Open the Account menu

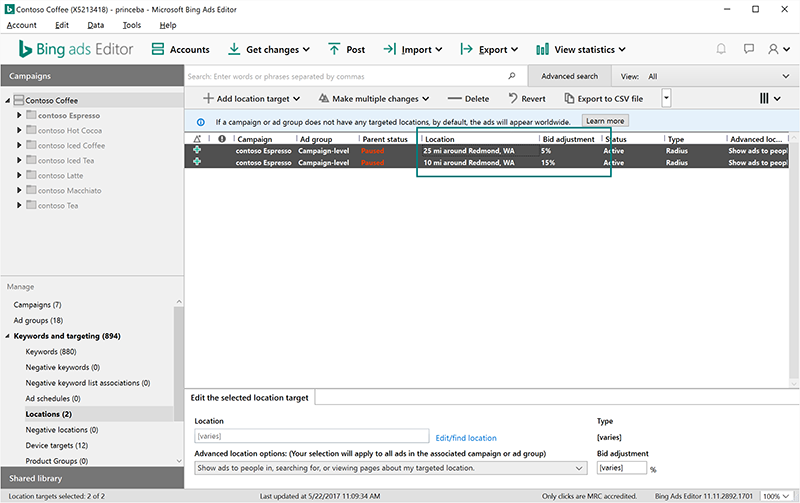21,25
